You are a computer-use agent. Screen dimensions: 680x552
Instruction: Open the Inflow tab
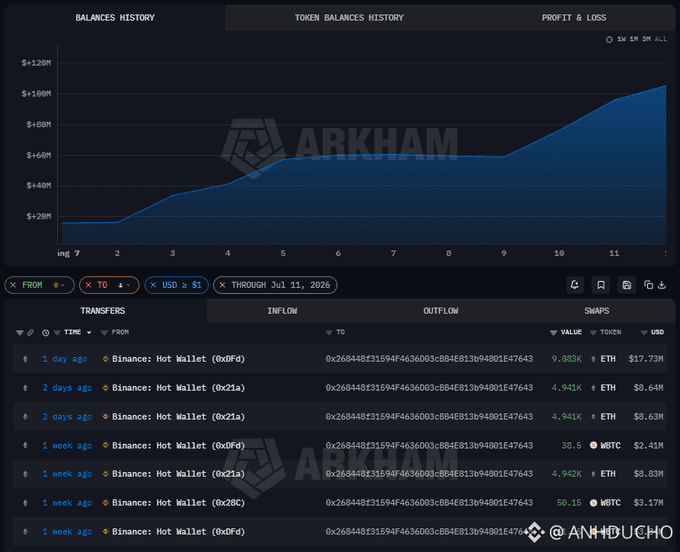pos(282,311)
